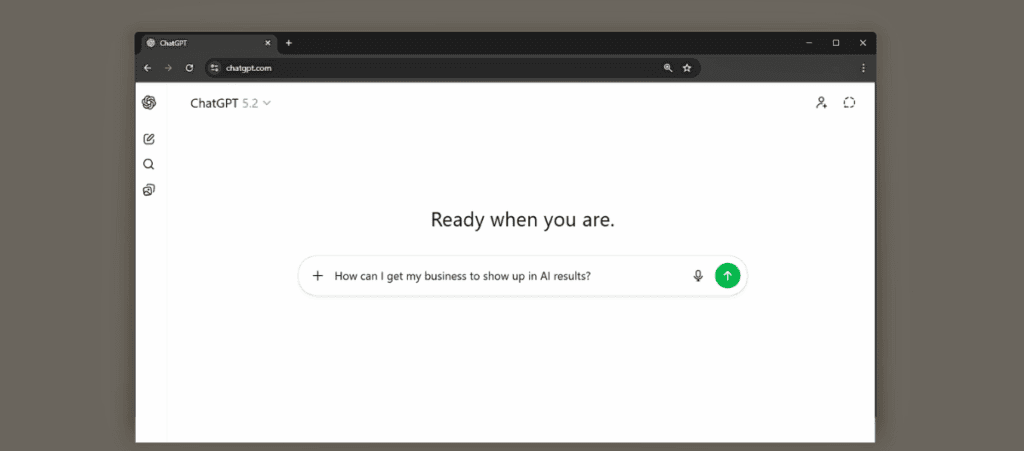Click into the prompt text field
Screen dimensions: 1024x451
(x=508, y=275)
